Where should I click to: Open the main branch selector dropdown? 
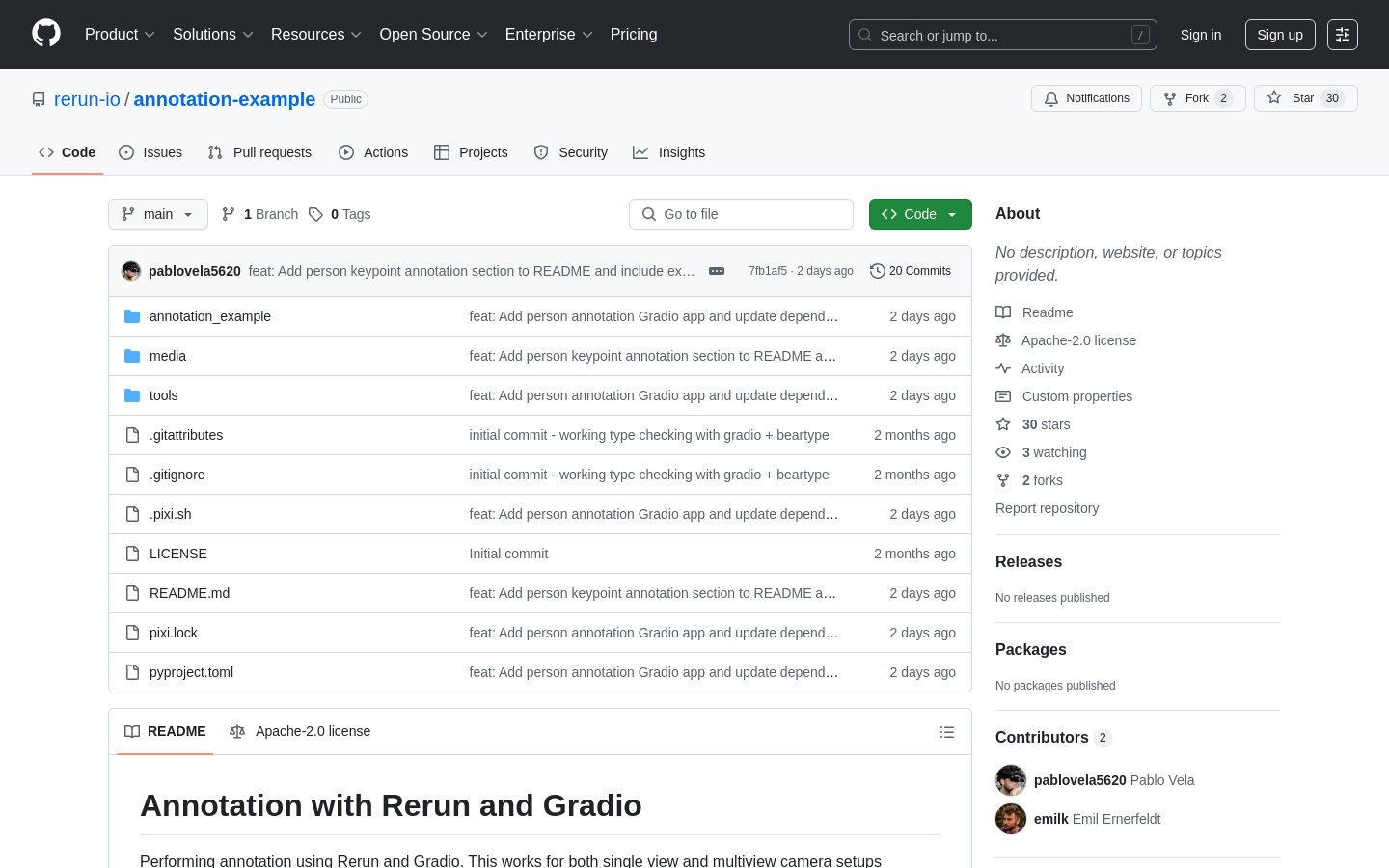tap(158, 214)
